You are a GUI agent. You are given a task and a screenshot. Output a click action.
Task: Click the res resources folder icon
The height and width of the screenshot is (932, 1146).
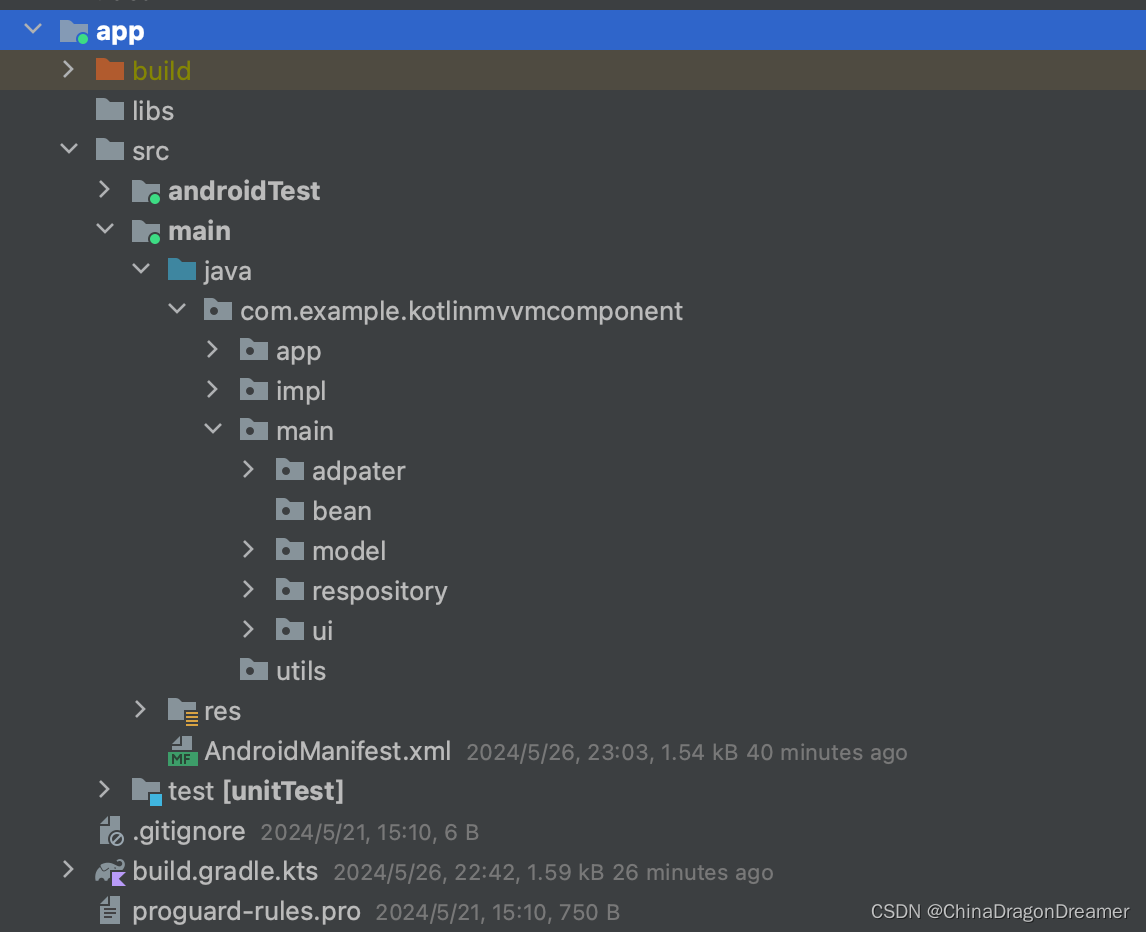(x=182, y=710)
